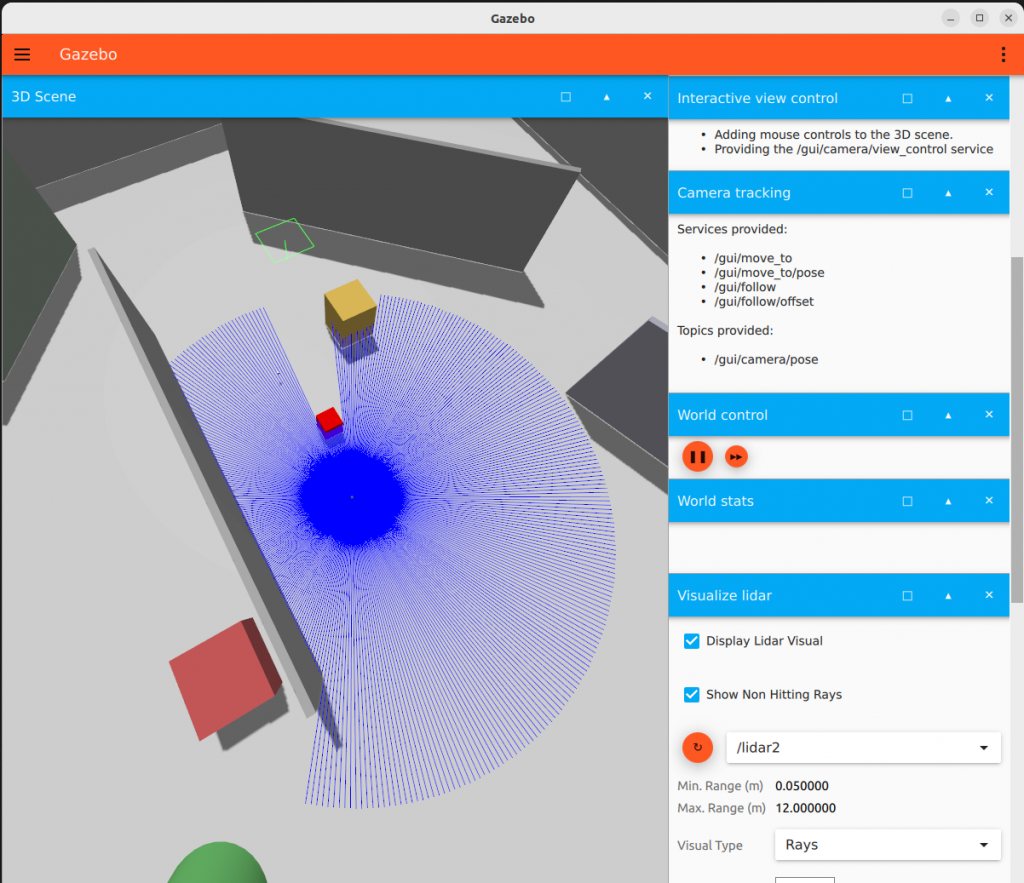
Task: Click the Visualize lidar panel title
Action: pos(725,595)
